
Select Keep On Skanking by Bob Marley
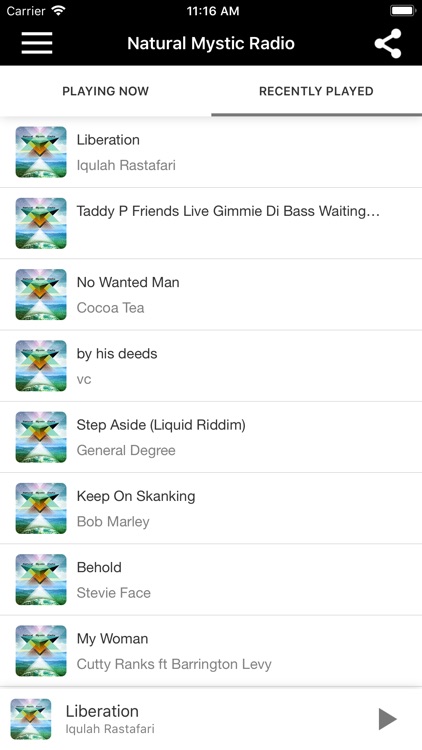211,508
